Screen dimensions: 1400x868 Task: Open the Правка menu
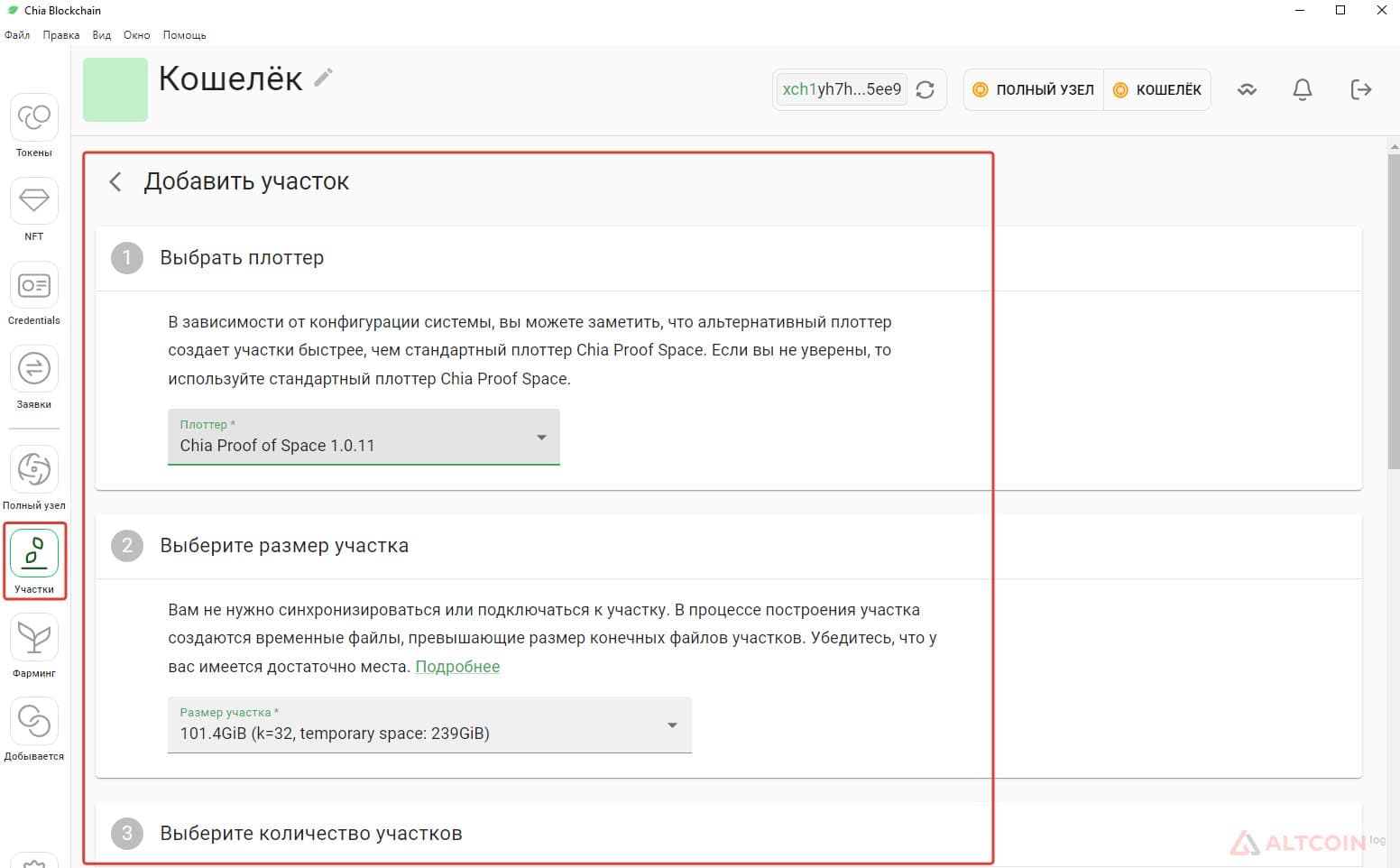tap(61, 35)
